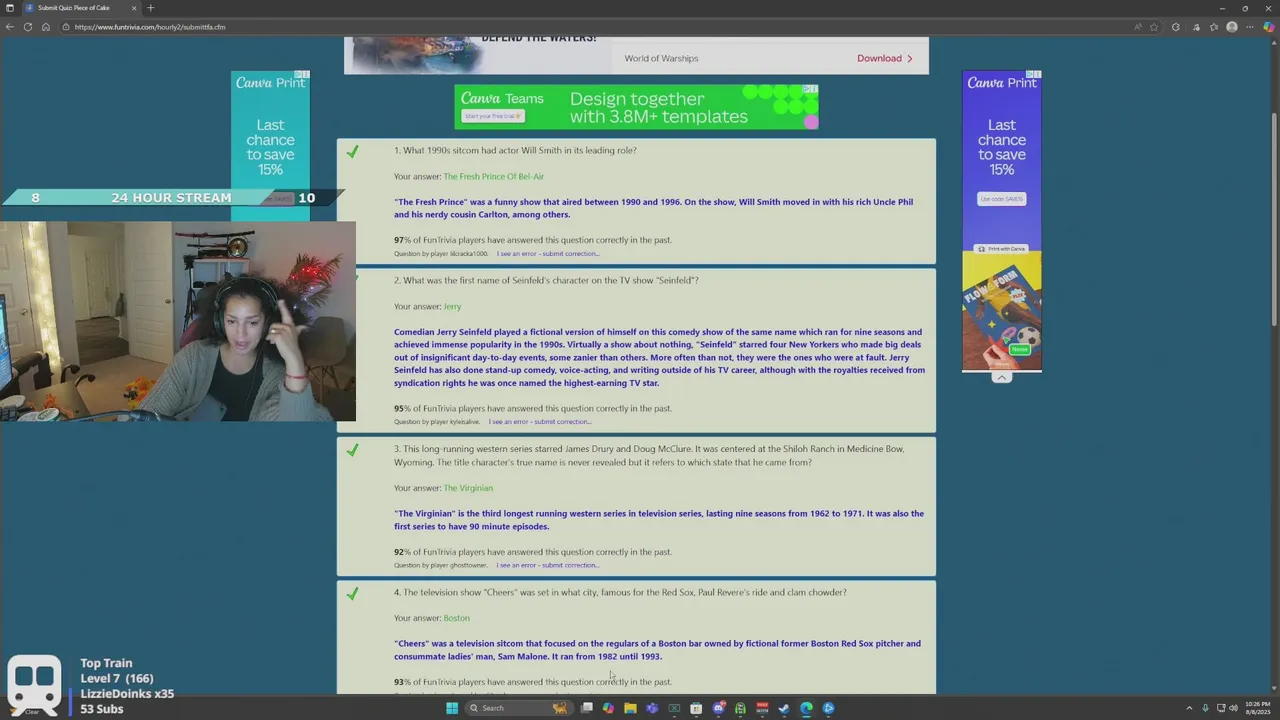Click the answer text 'The Virginian'

(x=468, y=488)
